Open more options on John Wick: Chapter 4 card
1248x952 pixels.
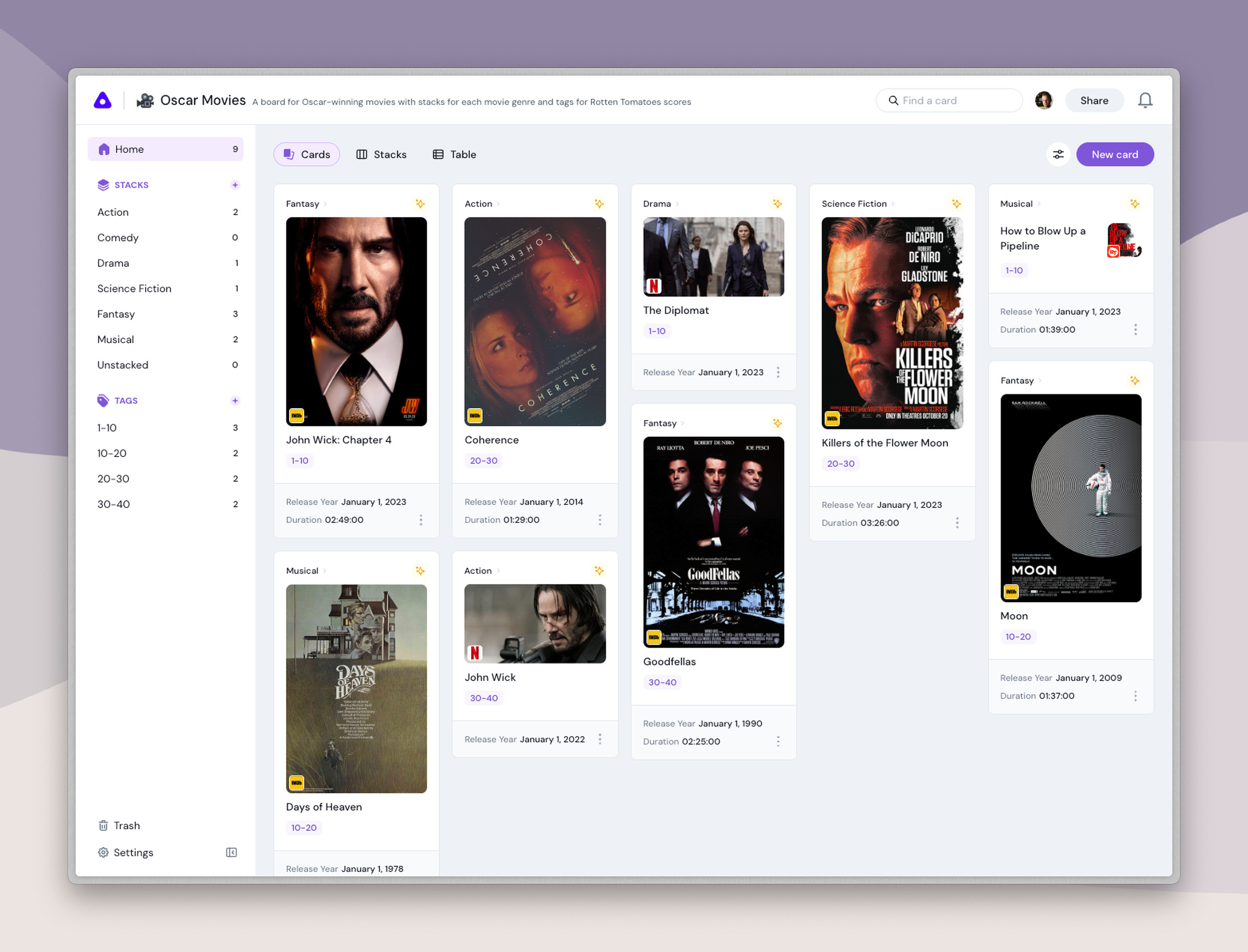click(x=421, y=519)
